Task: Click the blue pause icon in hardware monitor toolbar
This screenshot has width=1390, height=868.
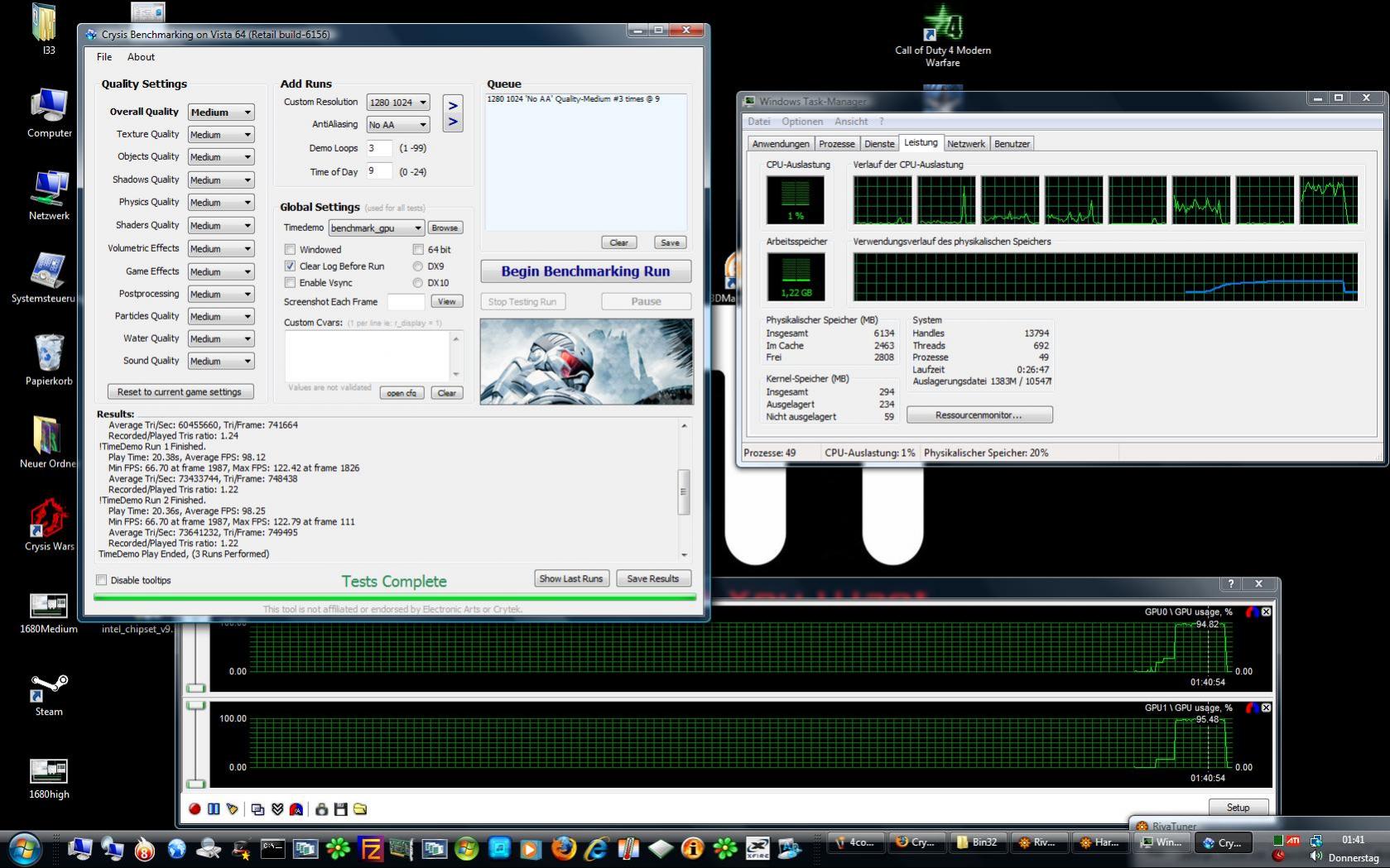Action: coord(214,809)
